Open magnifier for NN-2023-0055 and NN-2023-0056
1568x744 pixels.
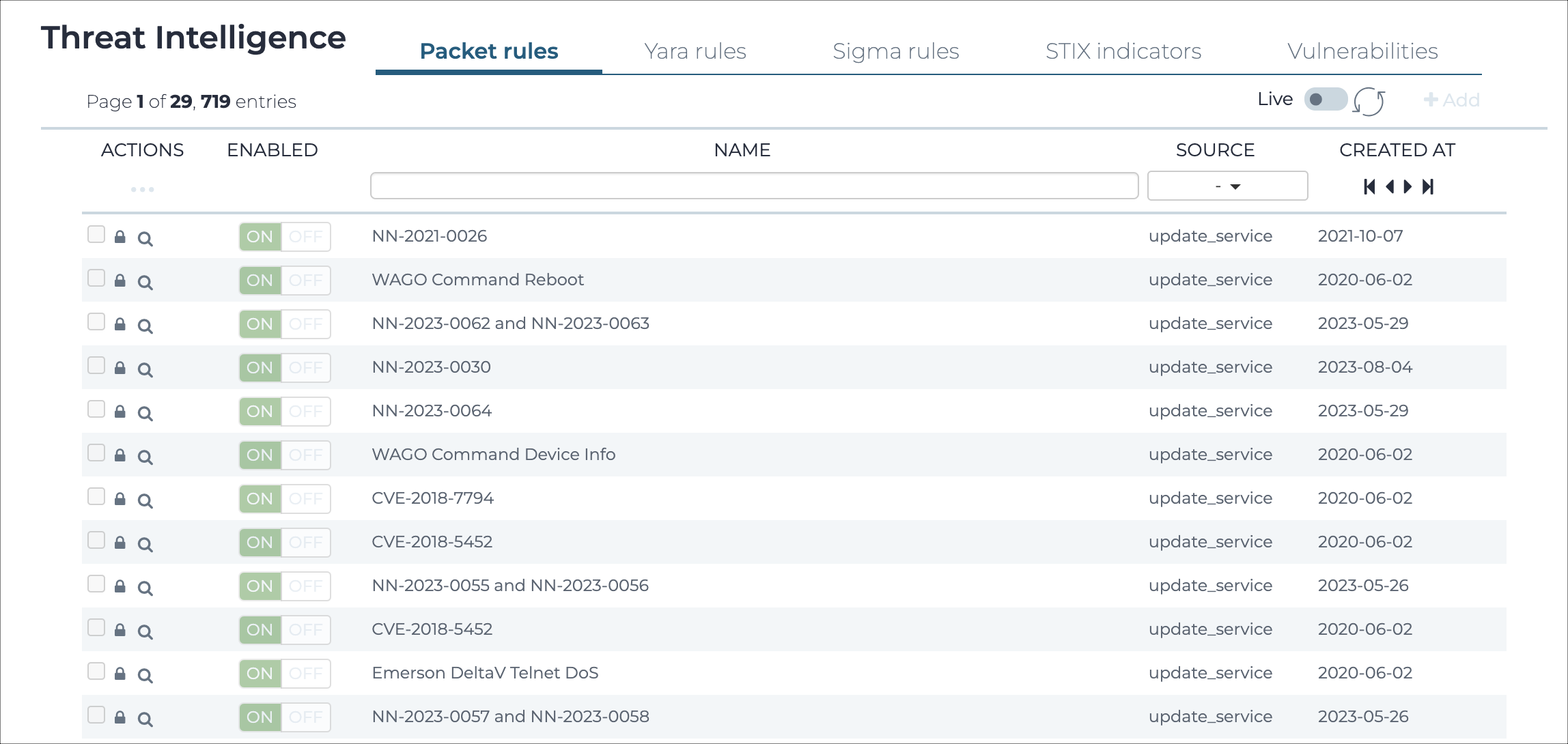[145, 588]
